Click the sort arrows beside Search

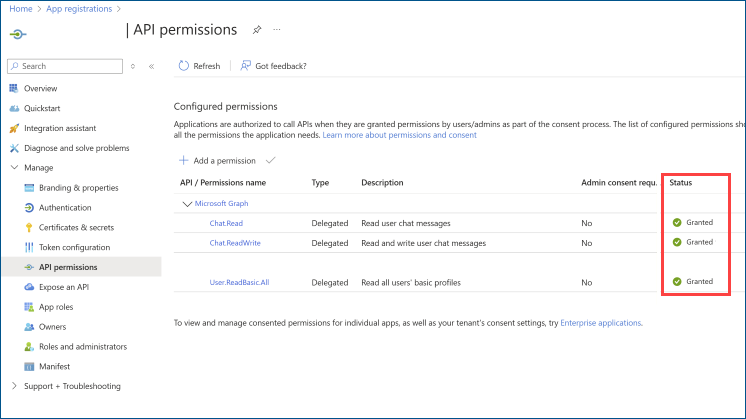pyautogui.click(x=133, y=67)
